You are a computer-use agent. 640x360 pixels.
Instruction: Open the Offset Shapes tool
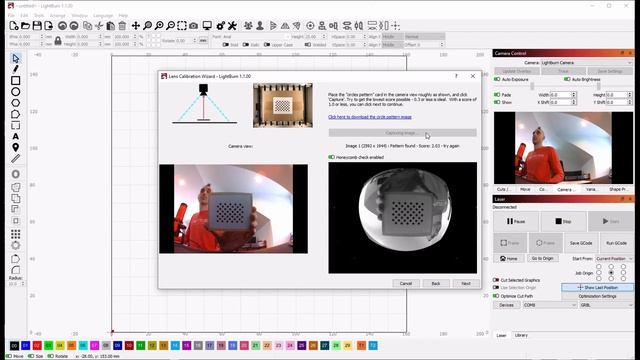coord(16,174)
